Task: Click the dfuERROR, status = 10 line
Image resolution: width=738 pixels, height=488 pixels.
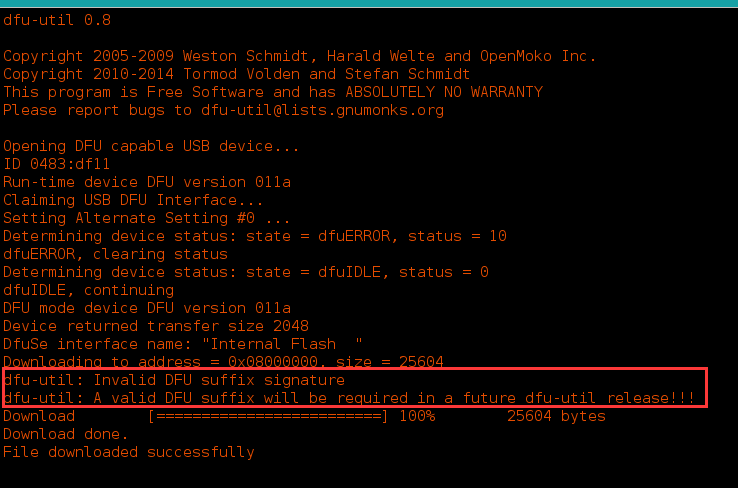Action: 255,236
